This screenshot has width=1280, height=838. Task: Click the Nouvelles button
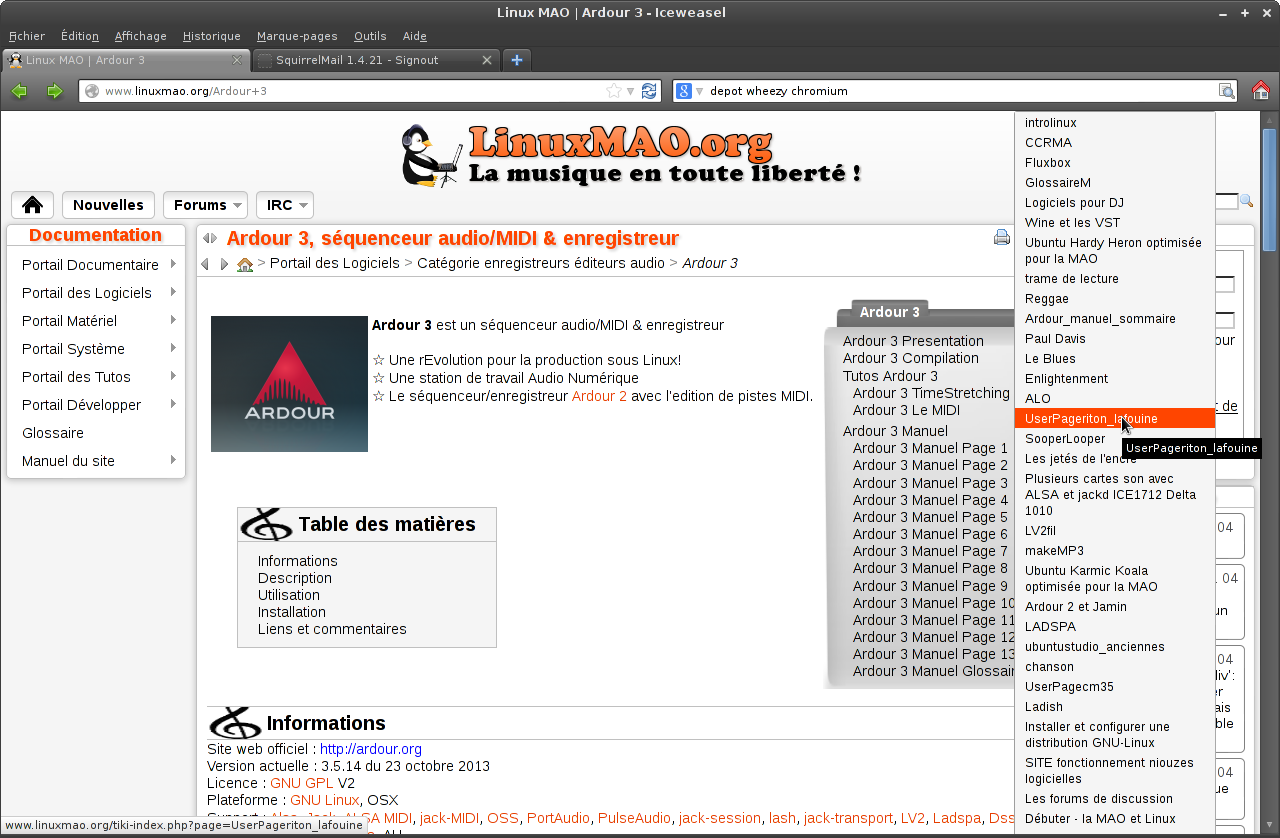tap(108, 205)
